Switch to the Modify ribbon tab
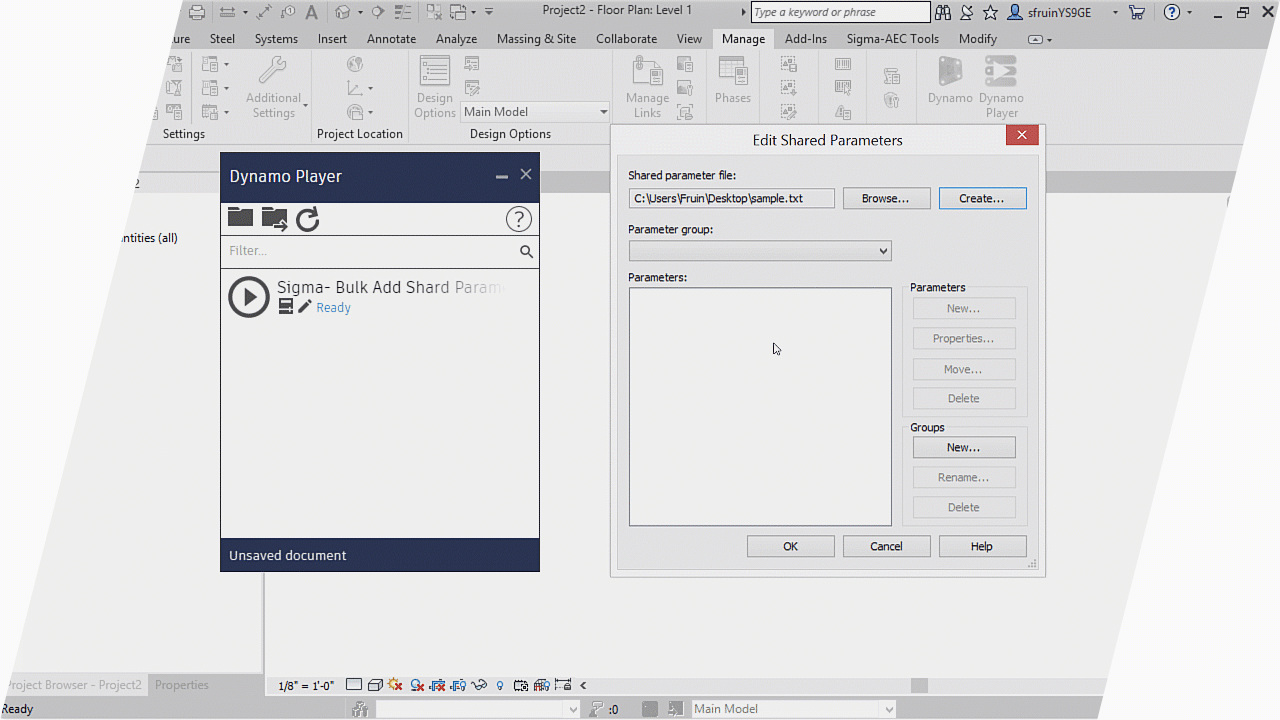Viewport: 1280px width, 720px height. (977, 39)
